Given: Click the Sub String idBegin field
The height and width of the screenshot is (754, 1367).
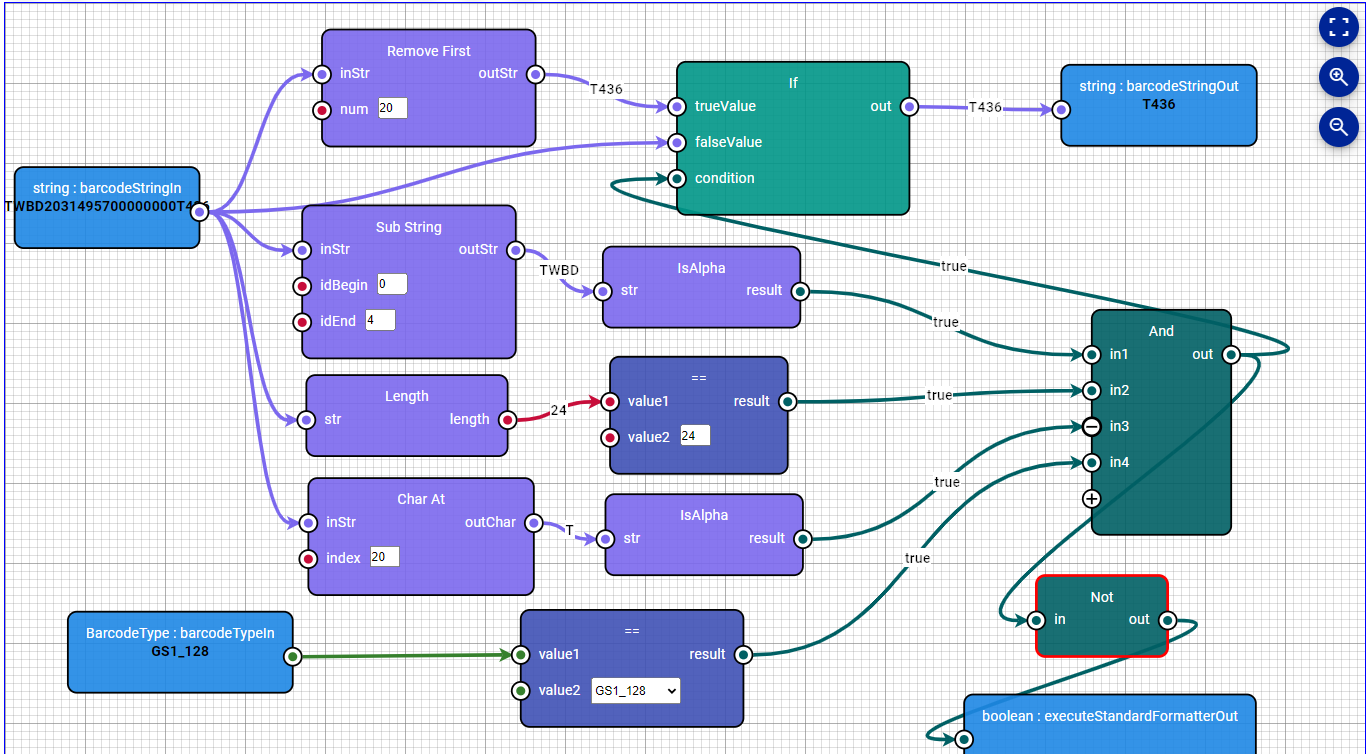Looking at the screenshot, I should [391, 285].
